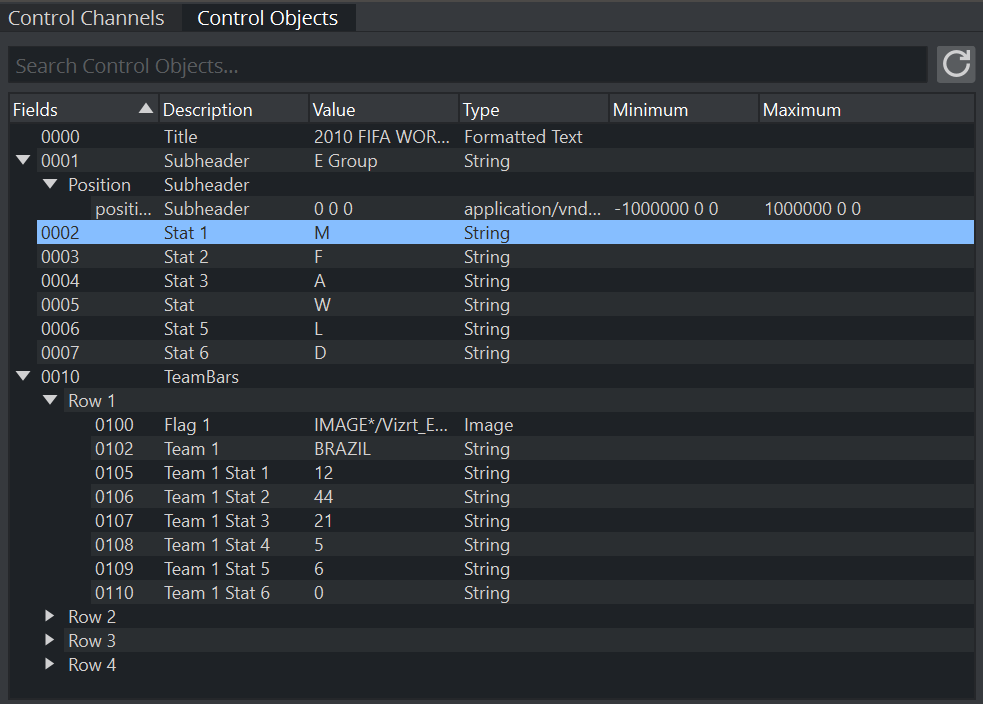Collapse the 0001 Subheader tree node
Screen dimensions: 983x704
point(23,161)
